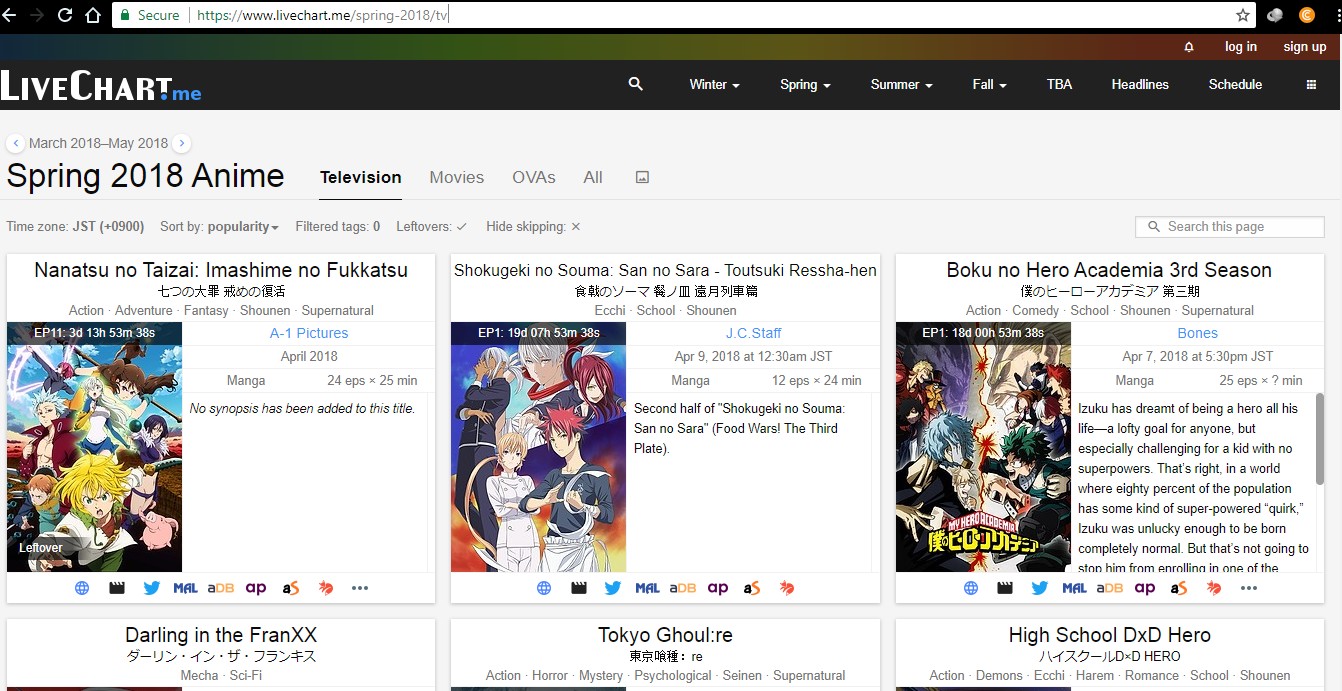The image size is (1342, 691).
Task: Click the sign up link
Action: point(1305,47)
